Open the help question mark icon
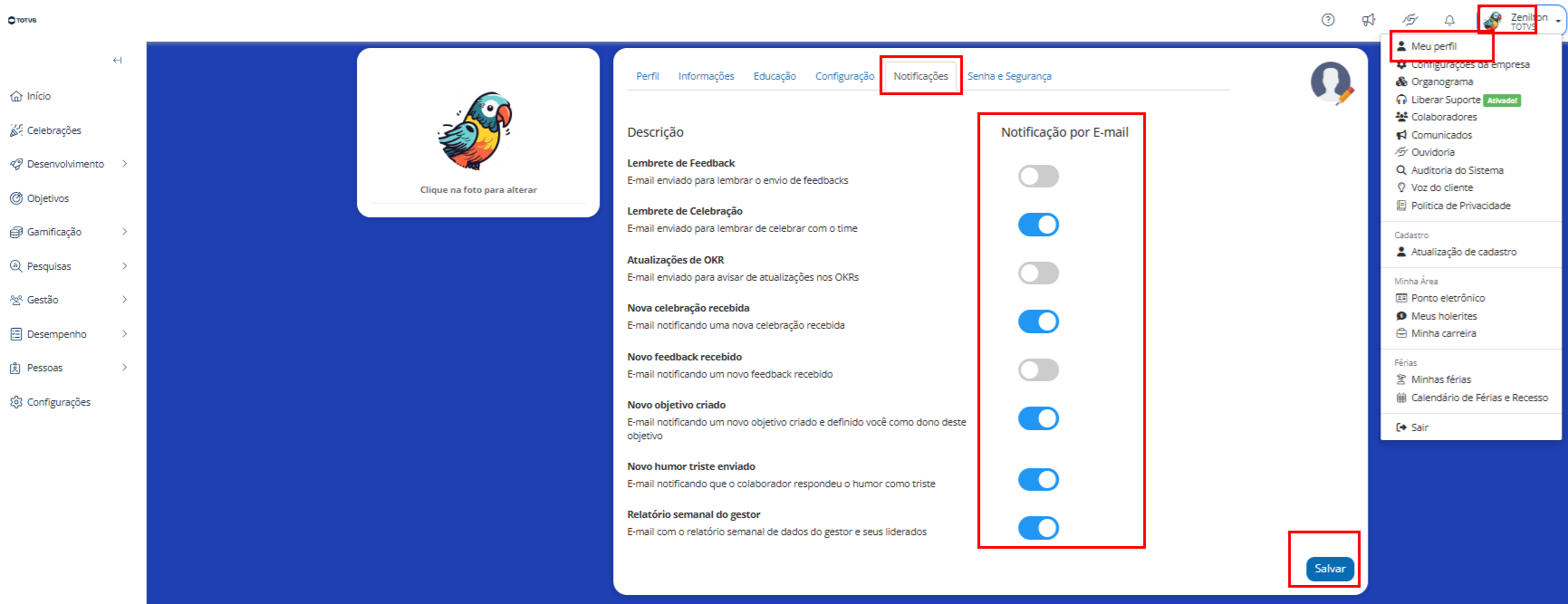The image size is (1568, 604). pyautogui.click(x=1328, y=20)
